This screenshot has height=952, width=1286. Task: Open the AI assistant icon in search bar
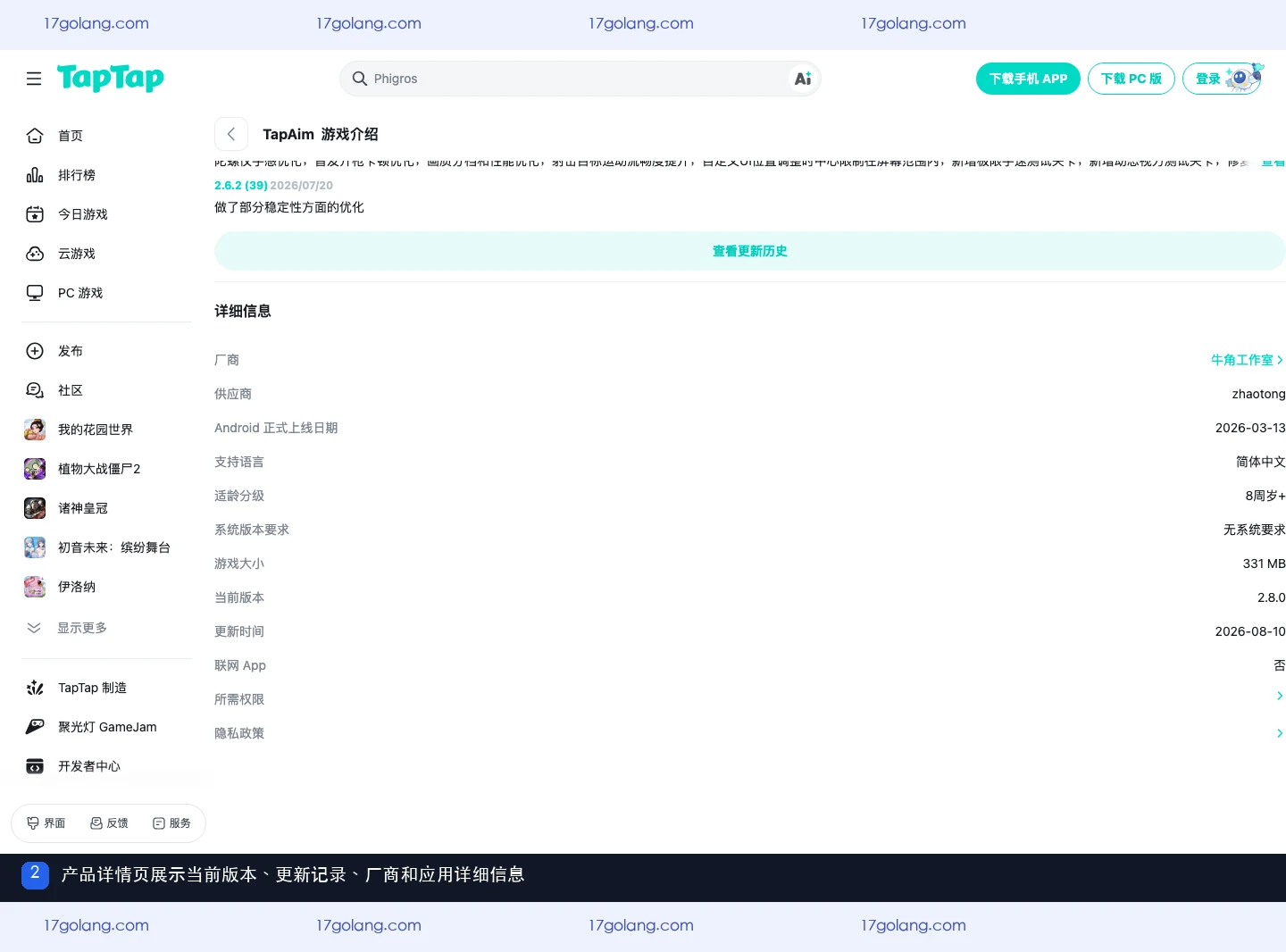[803, 79]
